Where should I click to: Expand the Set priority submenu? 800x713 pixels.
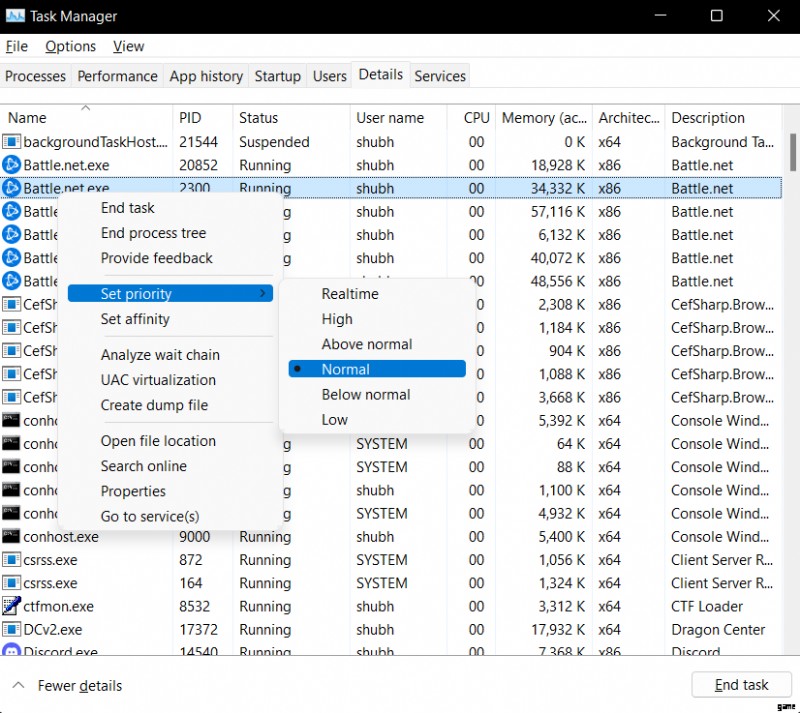click(170, 293)
